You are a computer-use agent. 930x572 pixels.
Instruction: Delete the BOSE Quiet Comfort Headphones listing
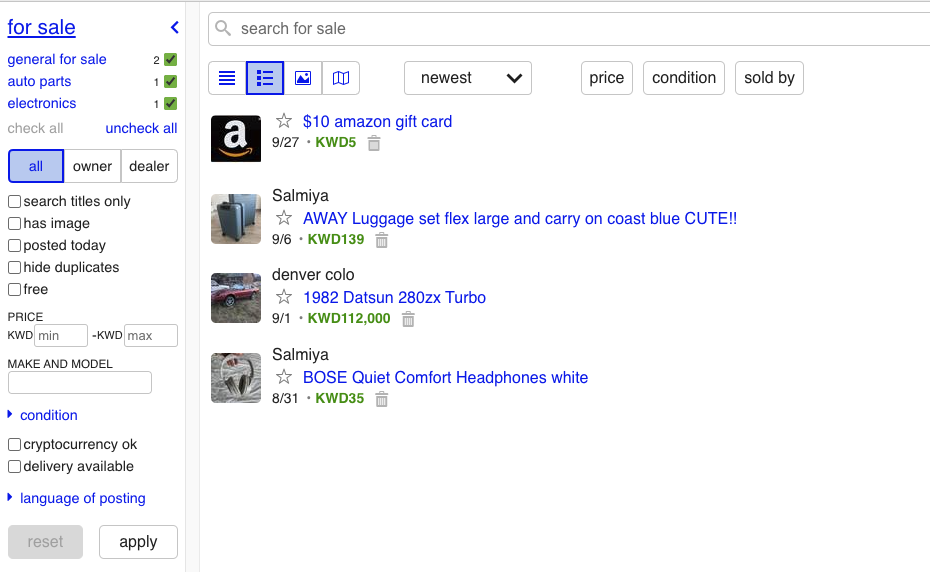tap(381, 399)
